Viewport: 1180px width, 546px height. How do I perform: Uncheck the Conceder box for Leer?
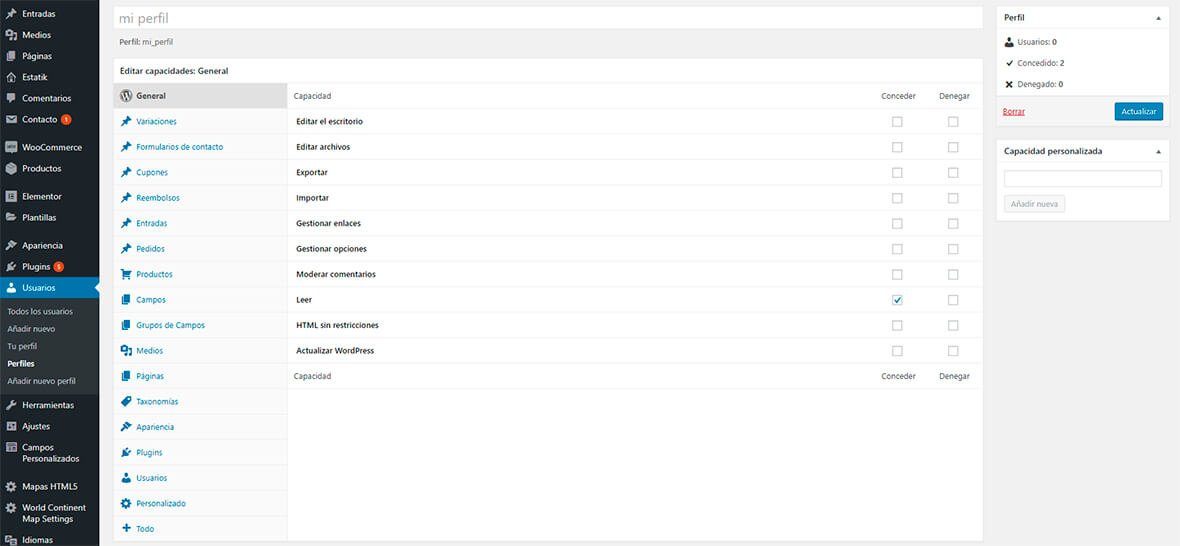[897, 300]
